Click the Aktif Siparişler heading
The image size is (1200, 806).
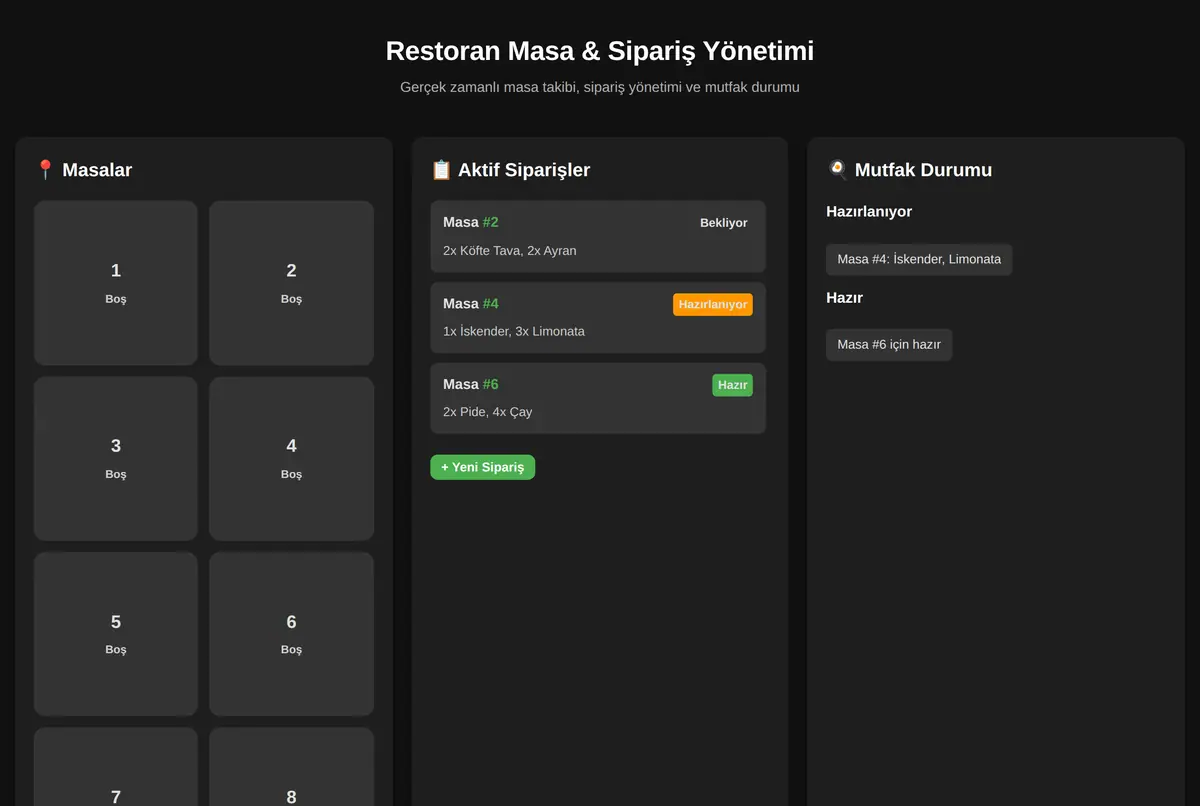click(x=524, y=170)
